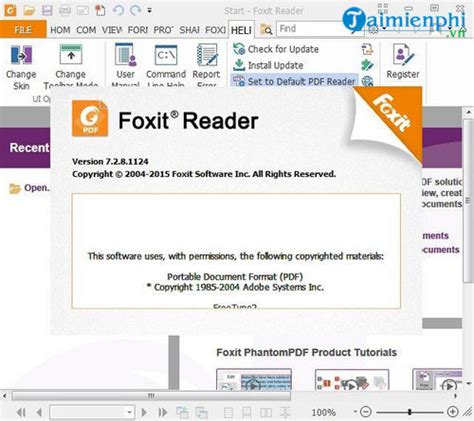
Task: Click the Copyright 2004-2015 Foxit Software line
Action: click(204, 174)
